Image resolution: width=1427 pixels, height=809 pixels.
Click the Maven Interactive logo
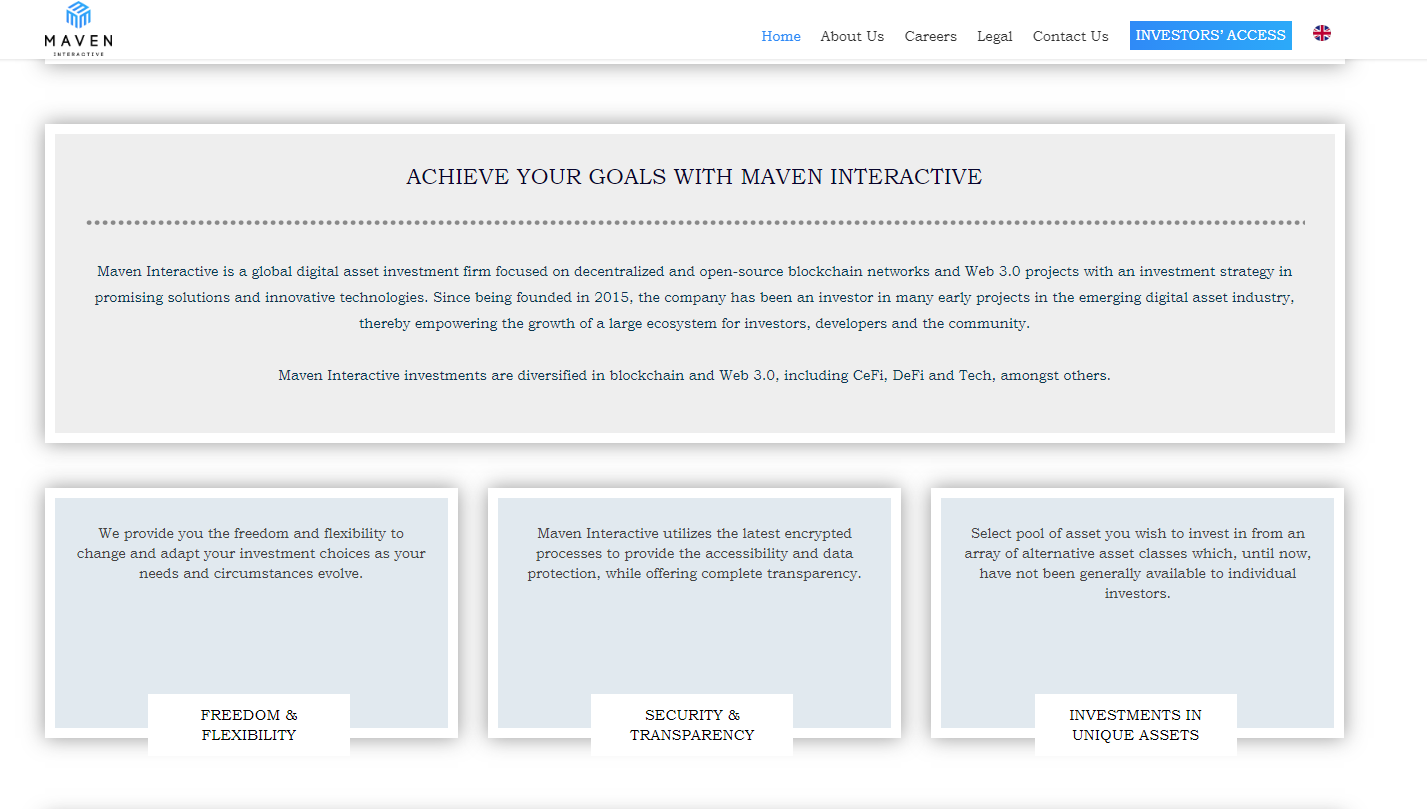(x=78, y=29)
